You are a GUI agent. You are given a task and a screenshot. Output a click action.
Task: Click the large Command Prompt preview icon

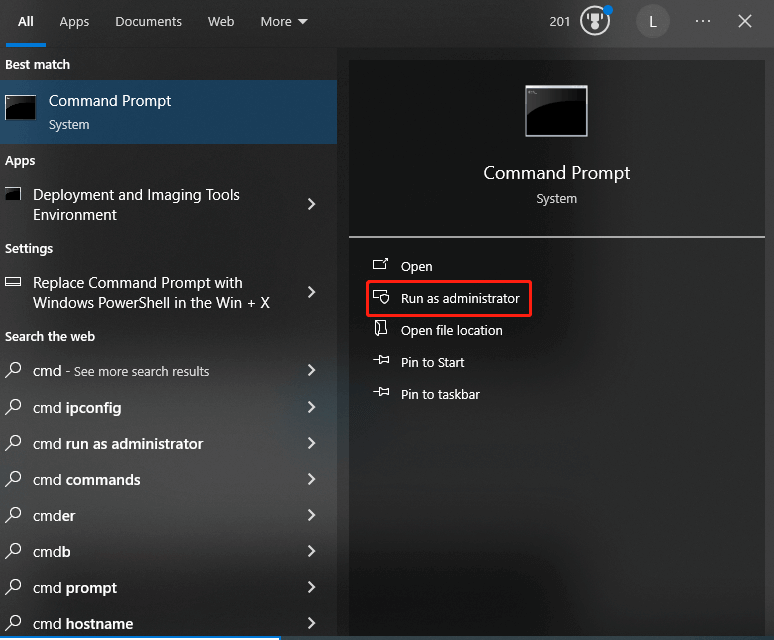click(556, 110)
